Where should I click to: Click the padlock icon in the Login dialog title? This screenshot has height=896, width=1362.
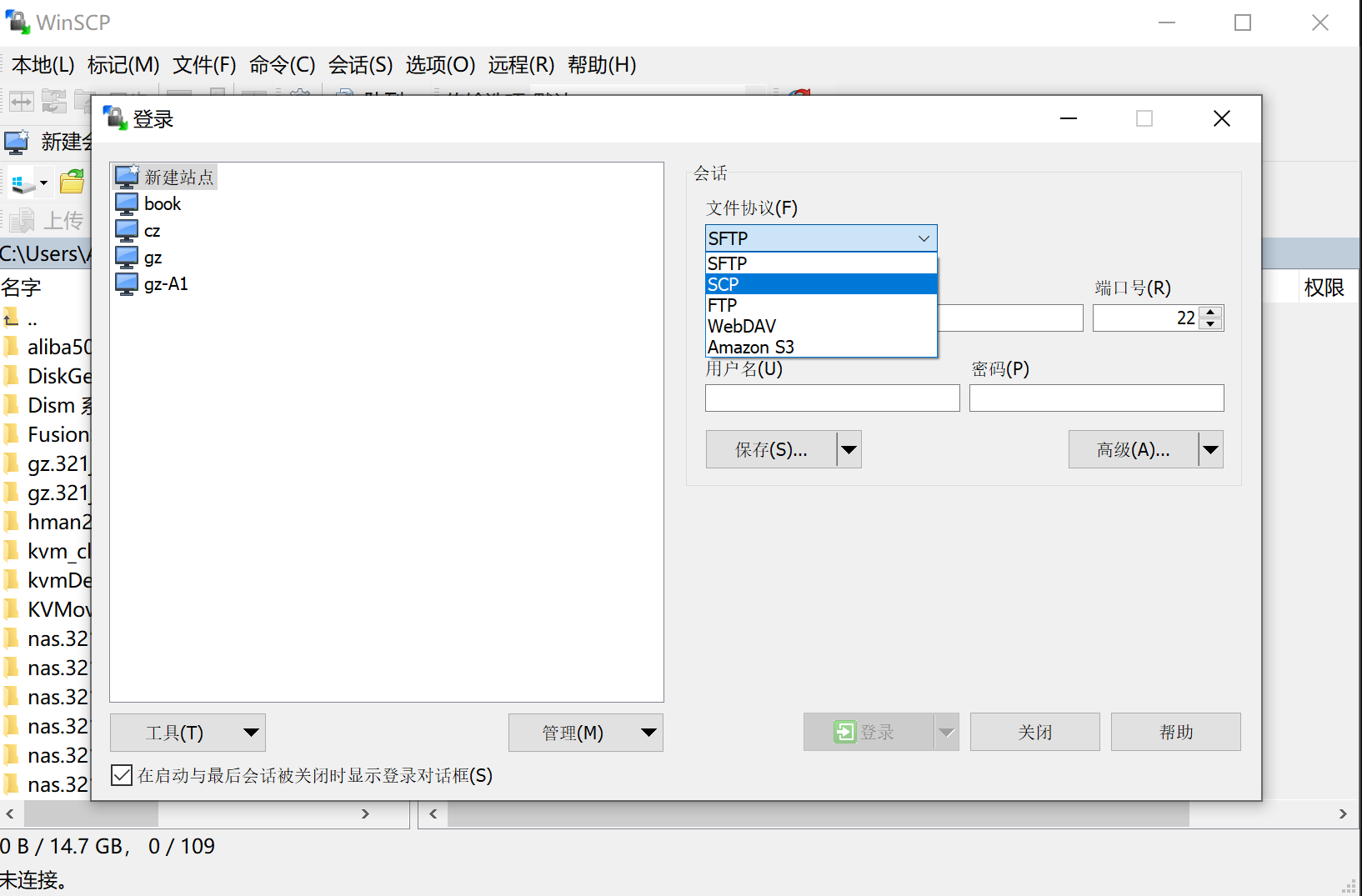[116, 118]
